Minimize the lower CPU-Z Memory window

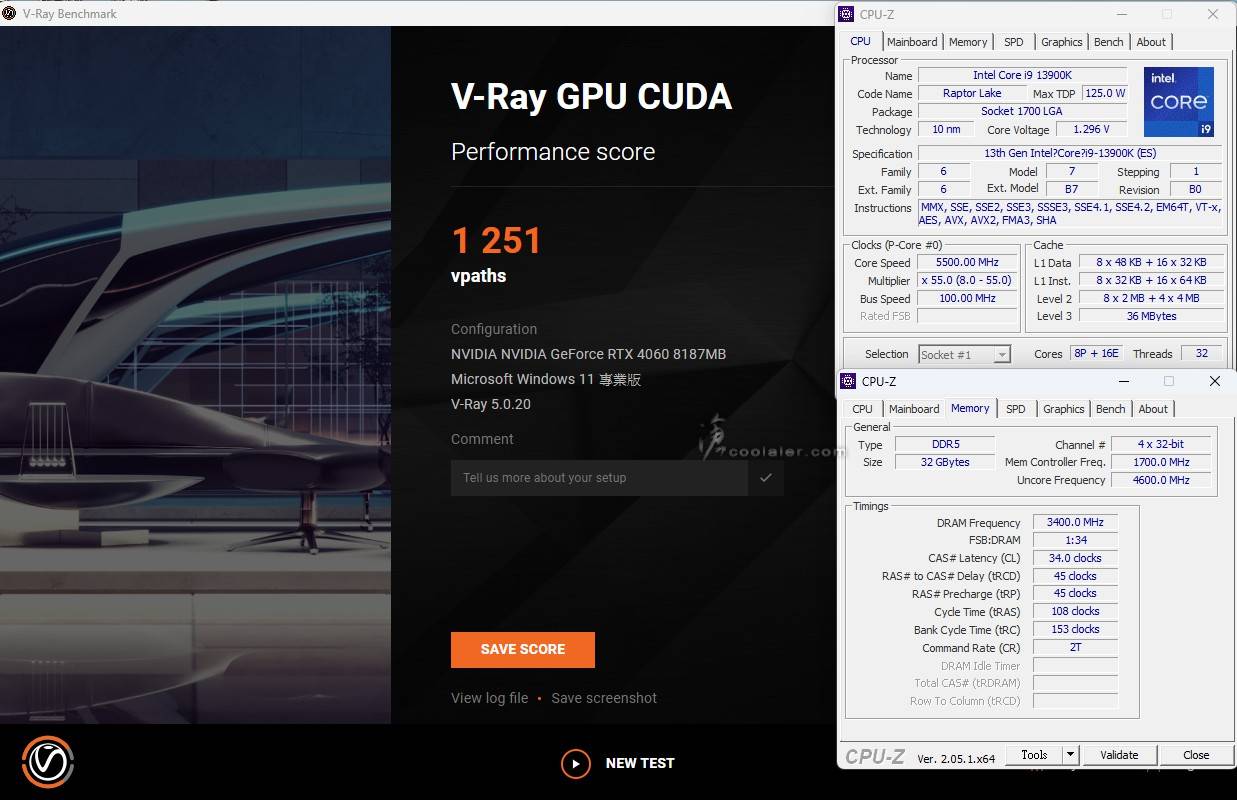[1122, 381]
